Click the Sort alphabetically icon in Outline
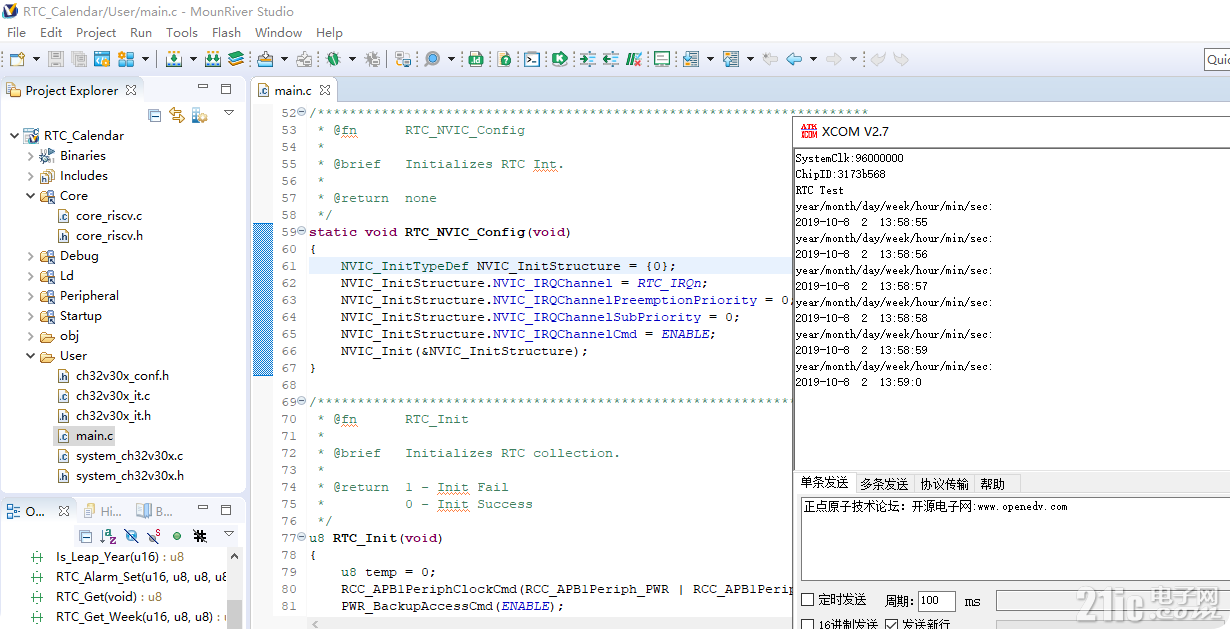Screen dimensions: 1230x629 coord(108,536)
